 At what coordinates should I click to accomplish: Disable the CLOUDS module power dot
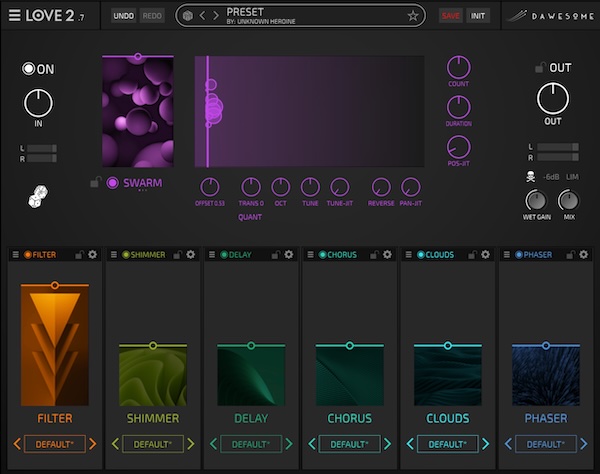[x=421, y=254]
